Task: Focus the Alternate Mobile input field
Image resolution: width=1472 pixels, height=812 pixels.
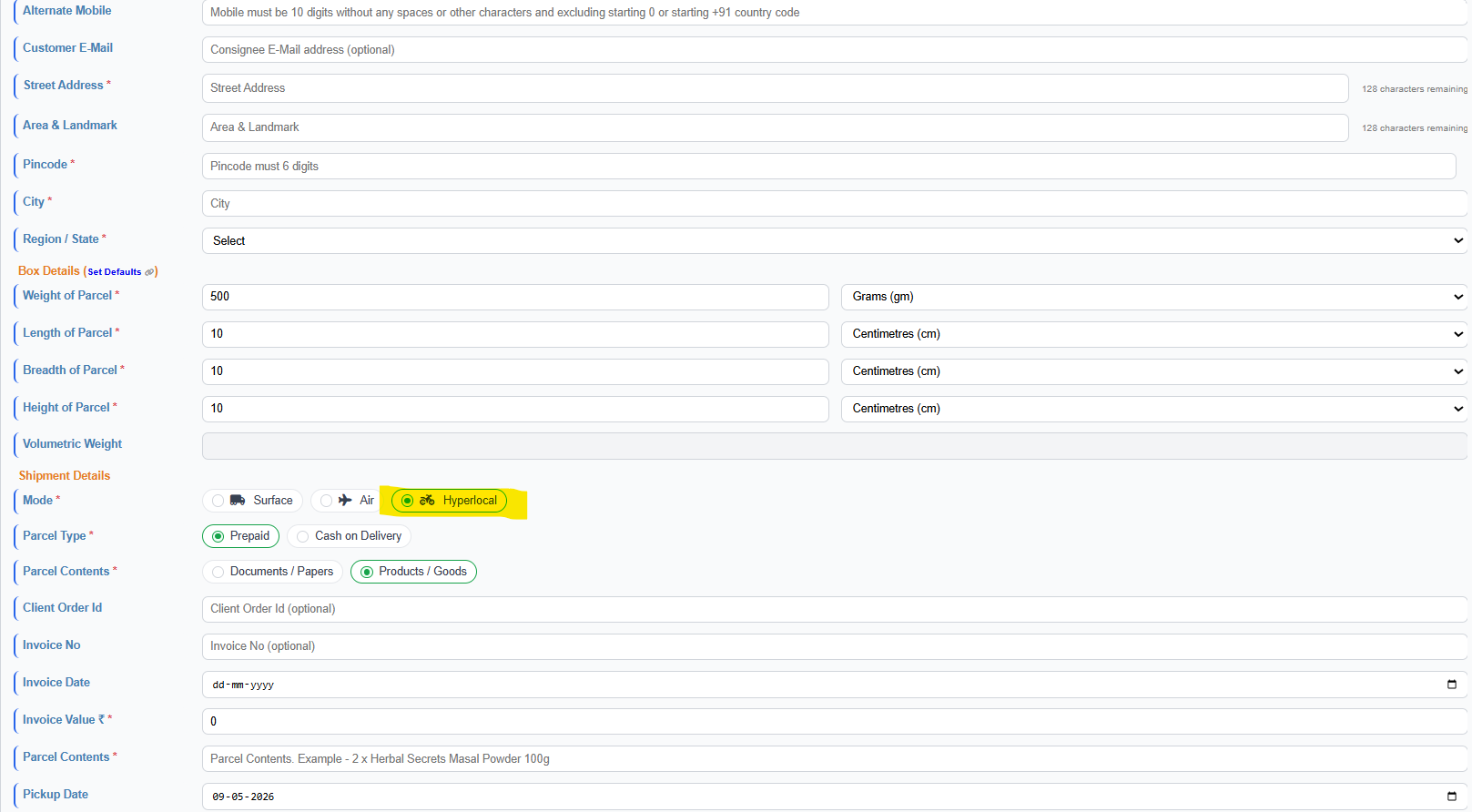Action: pos(835,13)
